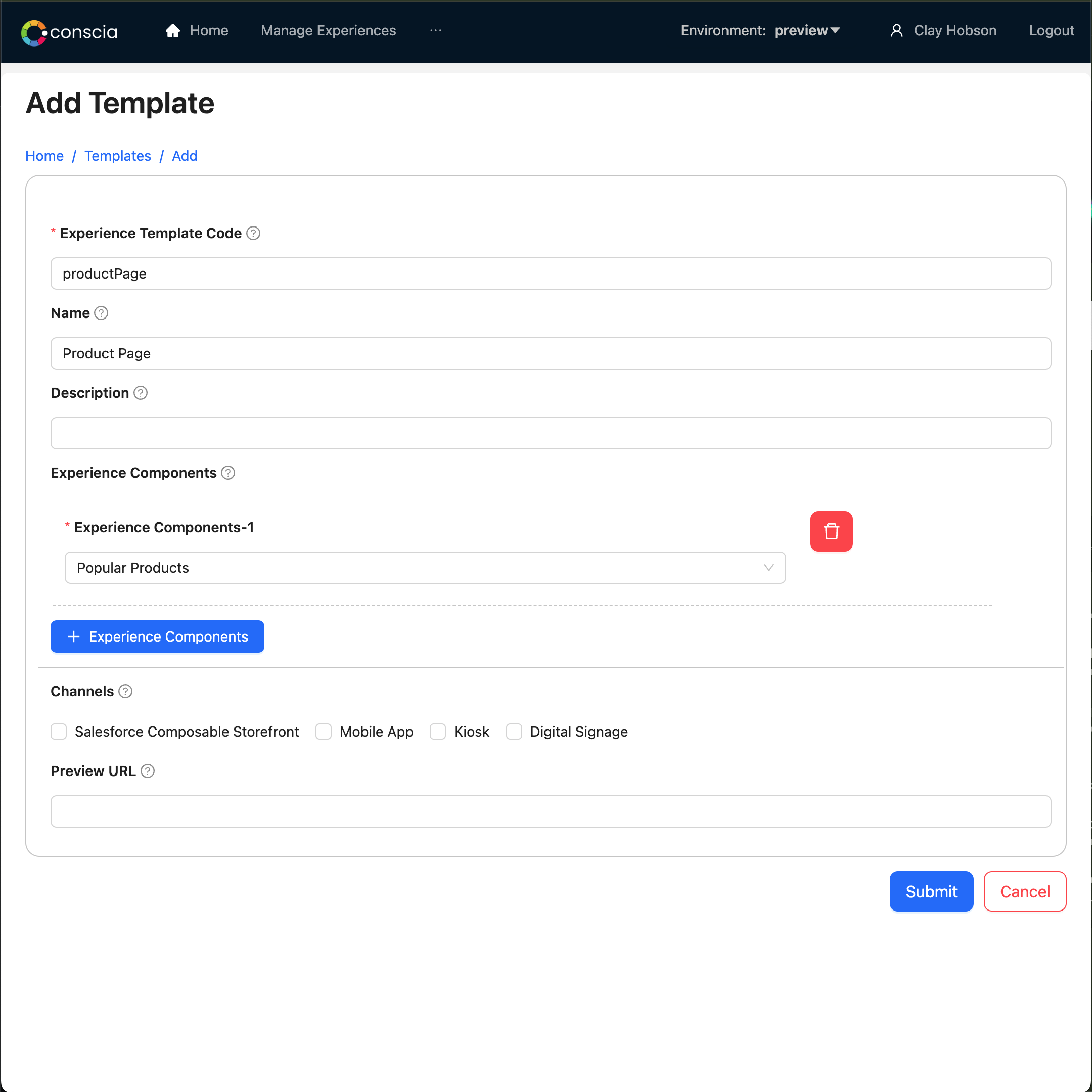
Task: Click the Home navigation icon
Action: [x=175, y=29]
